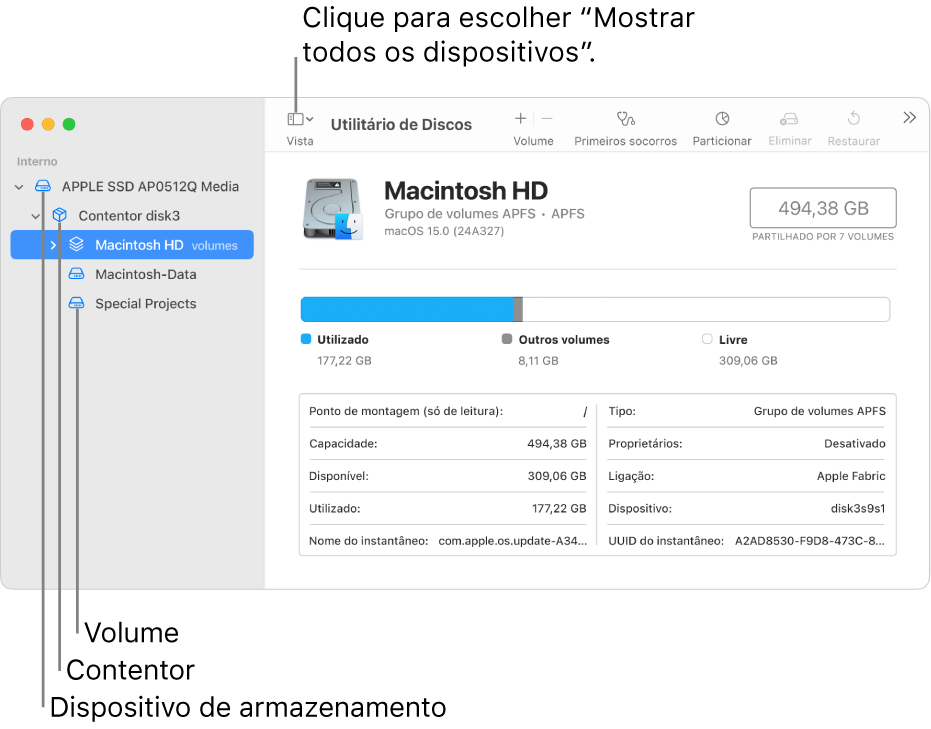Click 'PARTILHADO POR 7 VOLUMES' caption
This screenshot has height=729, width=931.
[823, 236]
